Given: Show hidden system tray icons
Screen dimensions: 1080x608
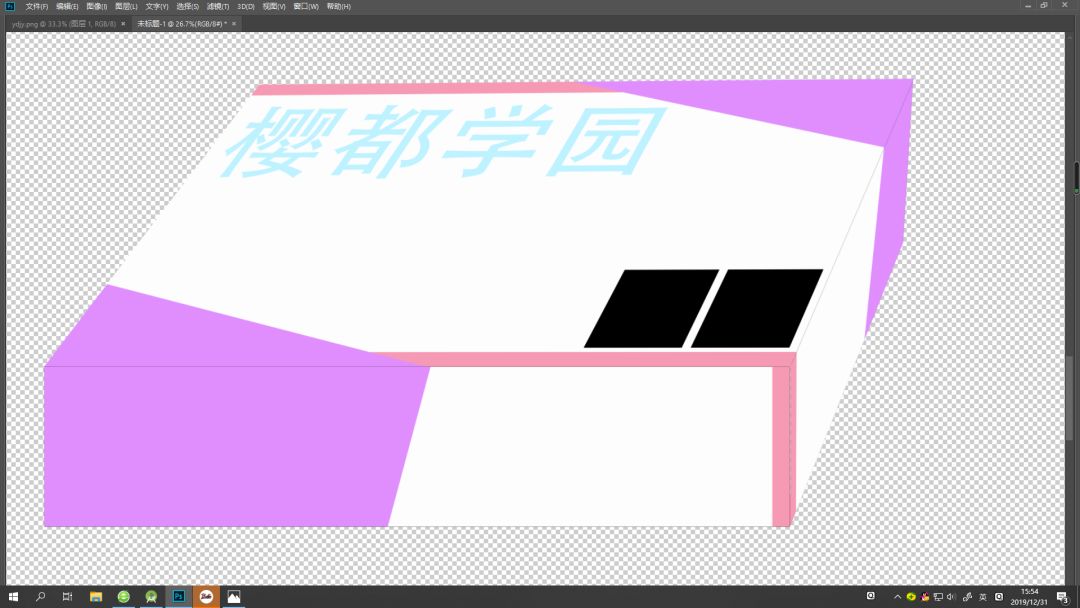Looking at the screenshot, I should [897, 597].
